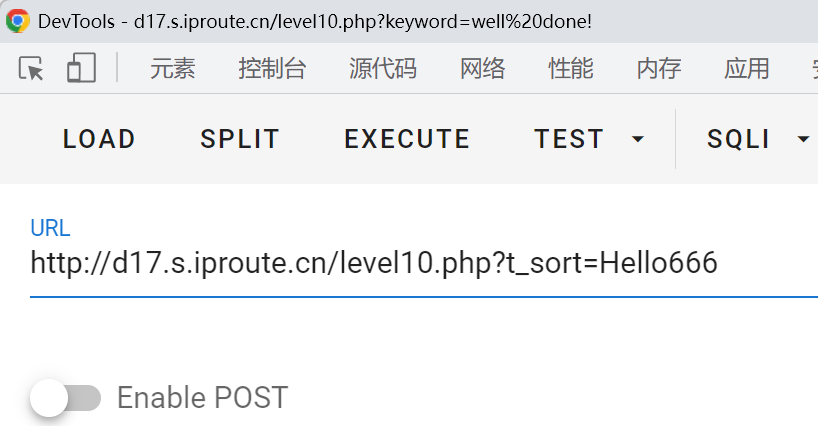Switch to the 控制台 (Console) tab
818x426 pixels.
(x=272, y=68)
